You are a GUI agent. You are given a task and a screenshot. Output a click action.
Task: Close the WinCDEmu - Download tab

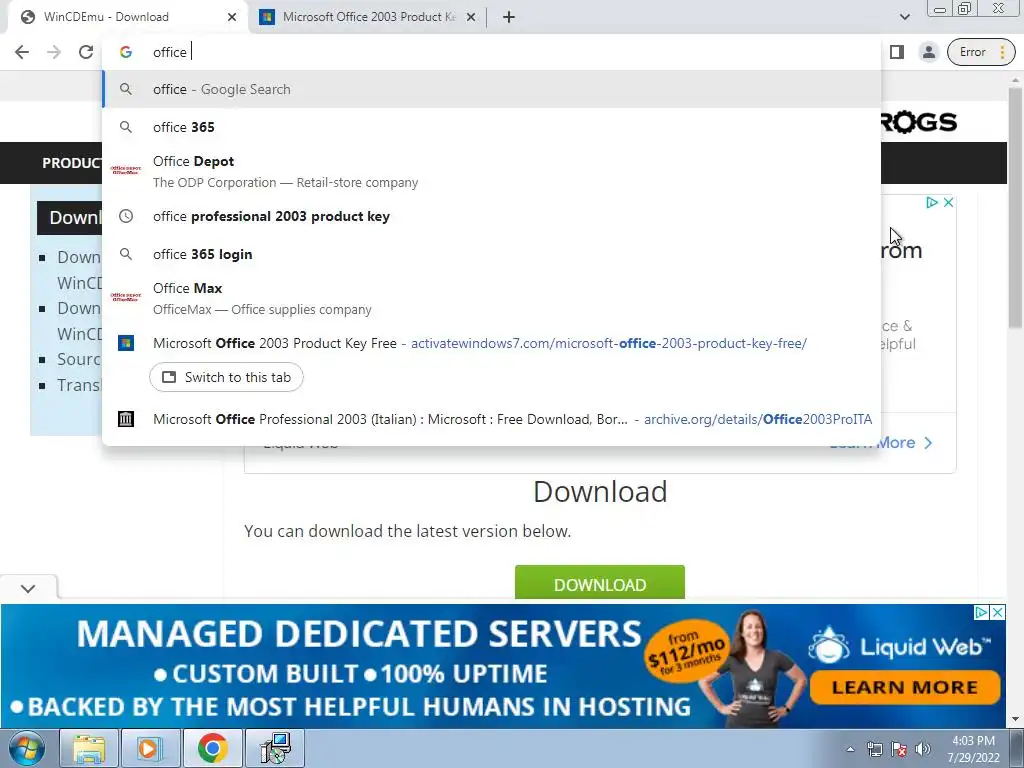pos(232,17)
